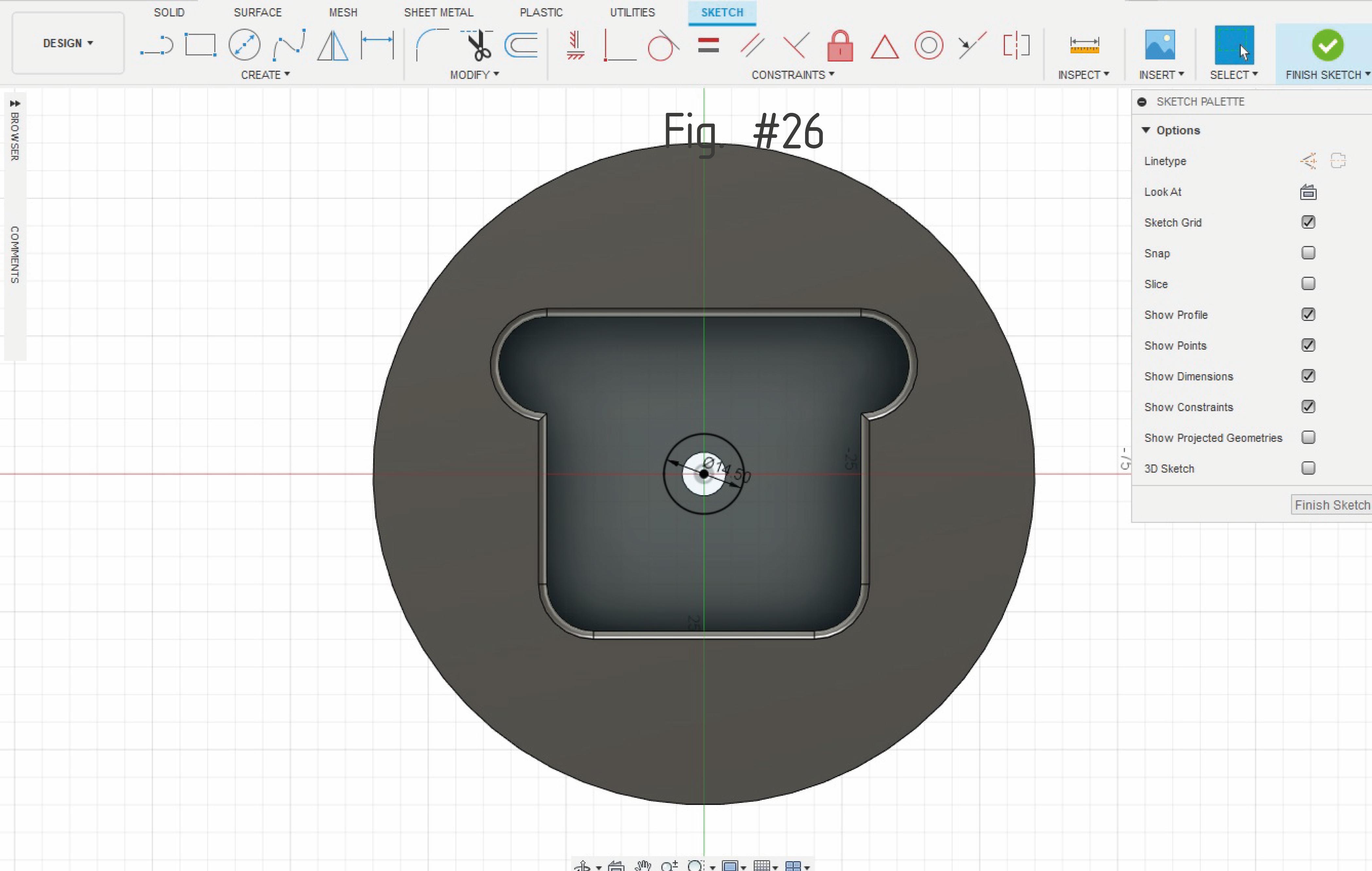The width and height of the screenshot is (1372, 871).
Task: Open the SHEET METAL tab
Action: click(x=438, y=12)
